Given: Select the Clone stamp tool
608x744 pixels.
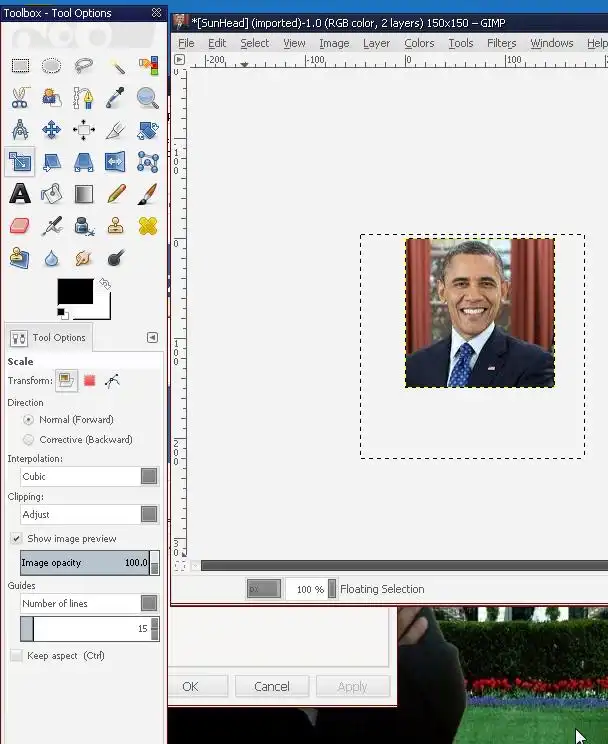Looking at the screenshot, I should pos(116,226).
